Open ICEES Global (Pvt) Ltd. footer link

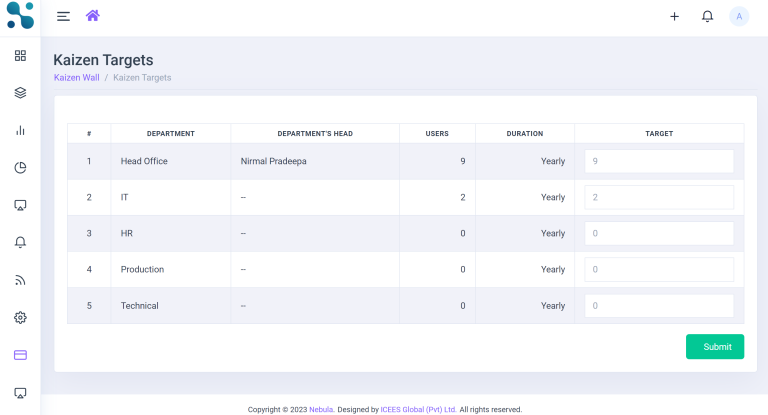(418, 409)
